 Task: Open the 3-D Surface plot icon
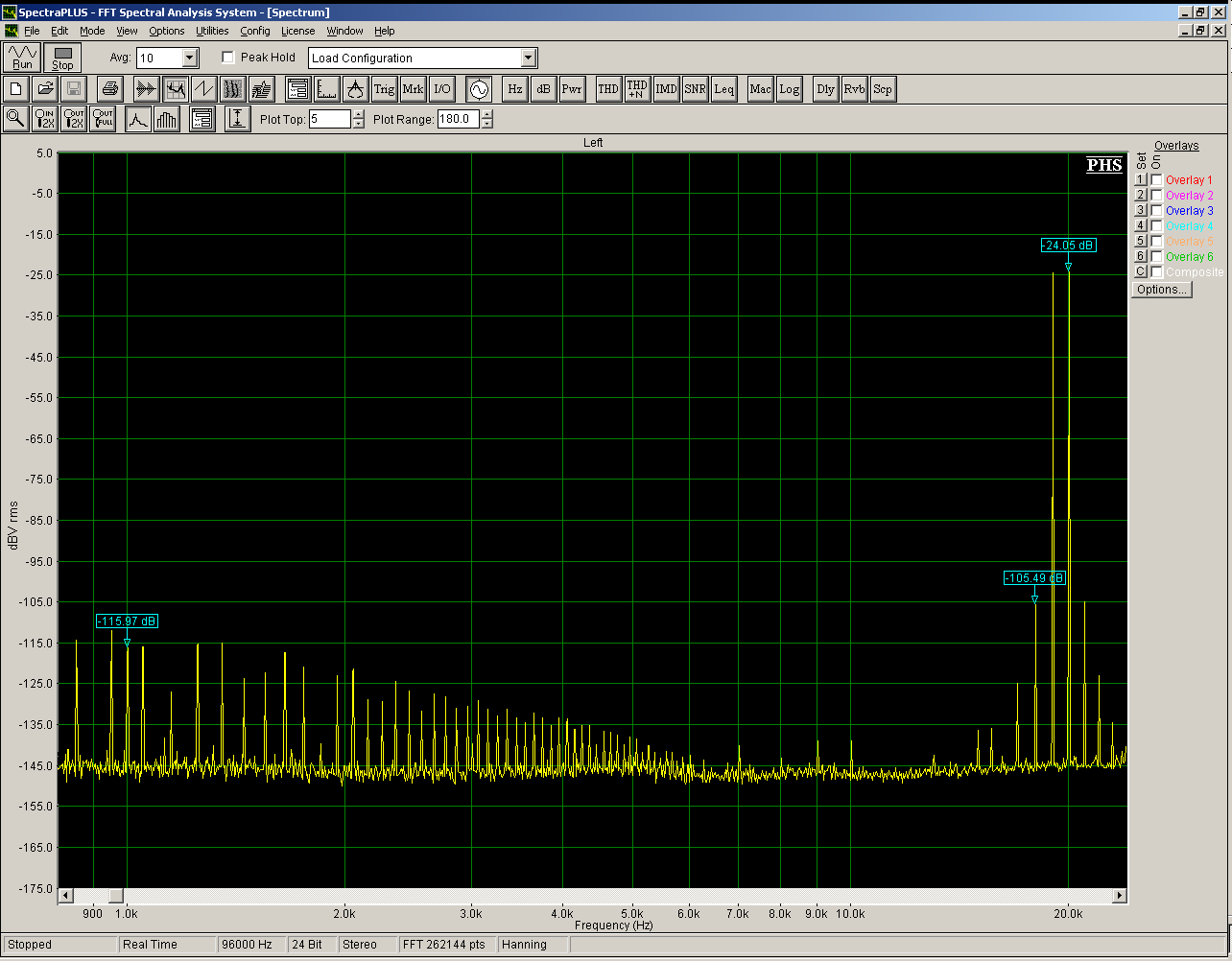[x=261, y=89]
